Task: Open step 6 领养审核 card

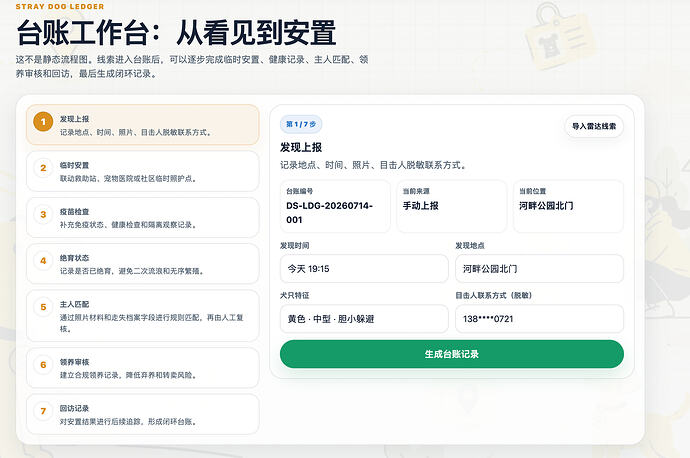Action: click(143, 368)
